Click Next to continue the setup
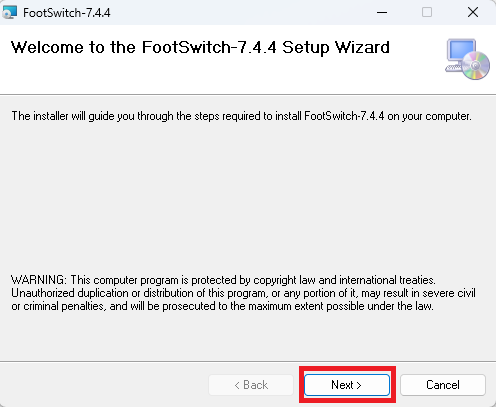Image resolution: width=496 pixels, height=407 pixels. [x=347, y=385]
